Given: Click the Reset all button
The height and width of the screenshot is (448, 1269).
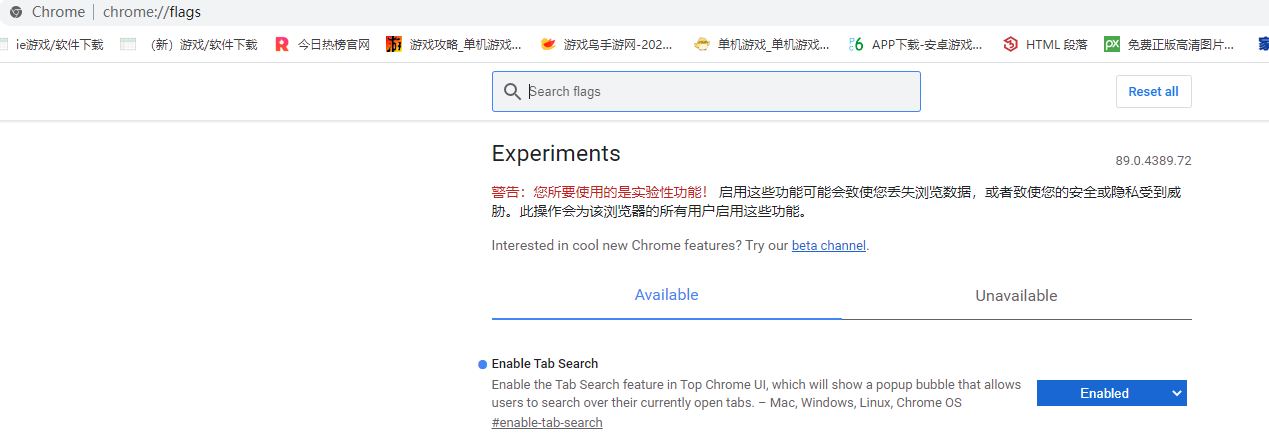Looking at the screenshot, I should (x=1153, y=91).
